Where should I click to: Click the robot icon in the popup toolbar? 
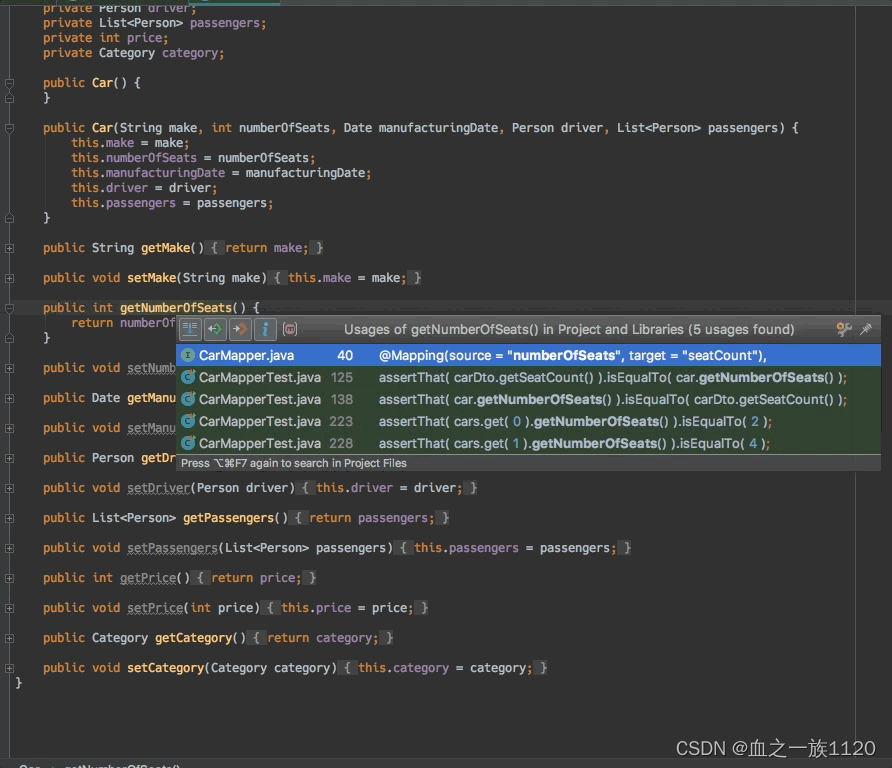pyautogui.click(x=289, y=329)
